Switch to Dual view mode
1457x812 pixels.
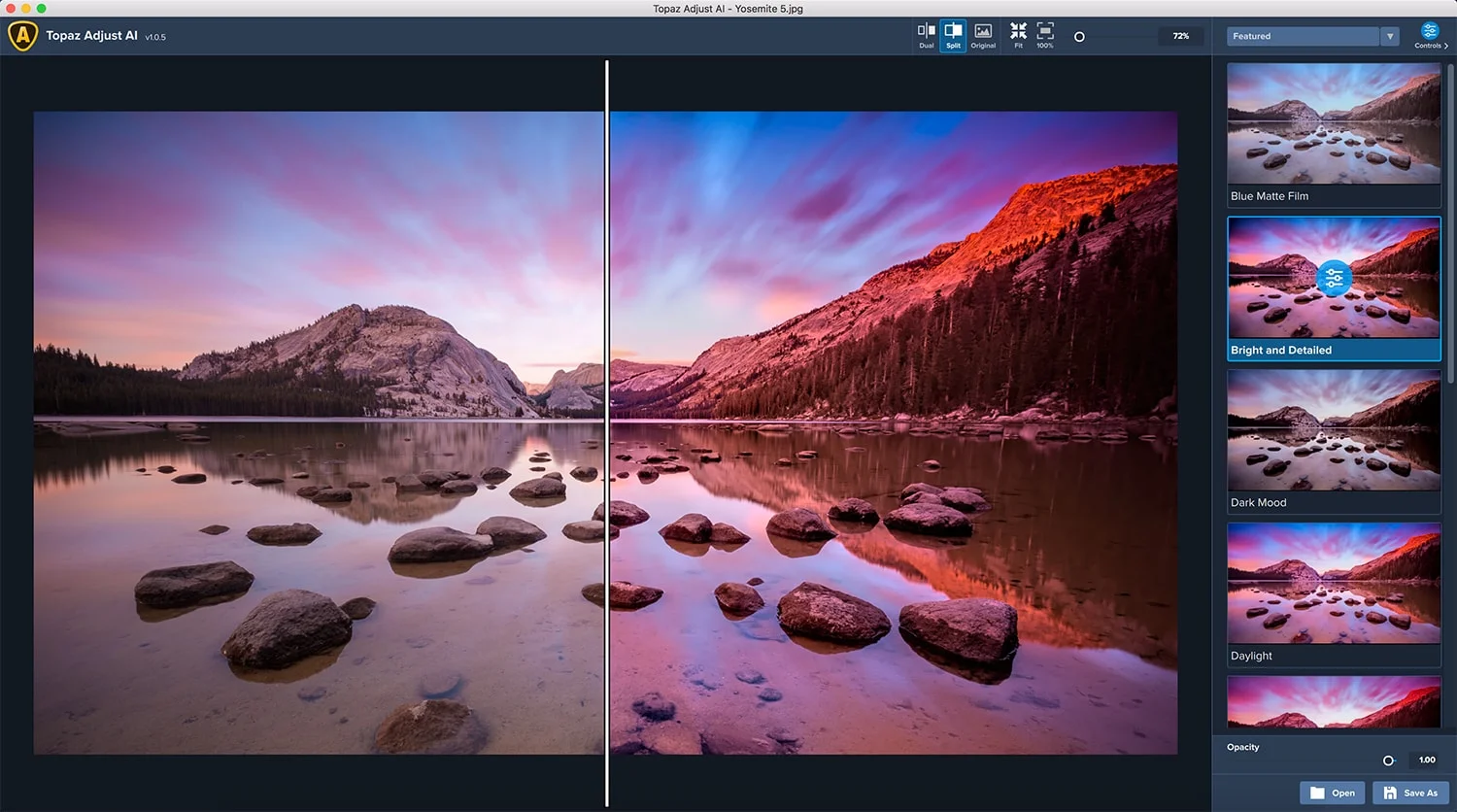926,35
